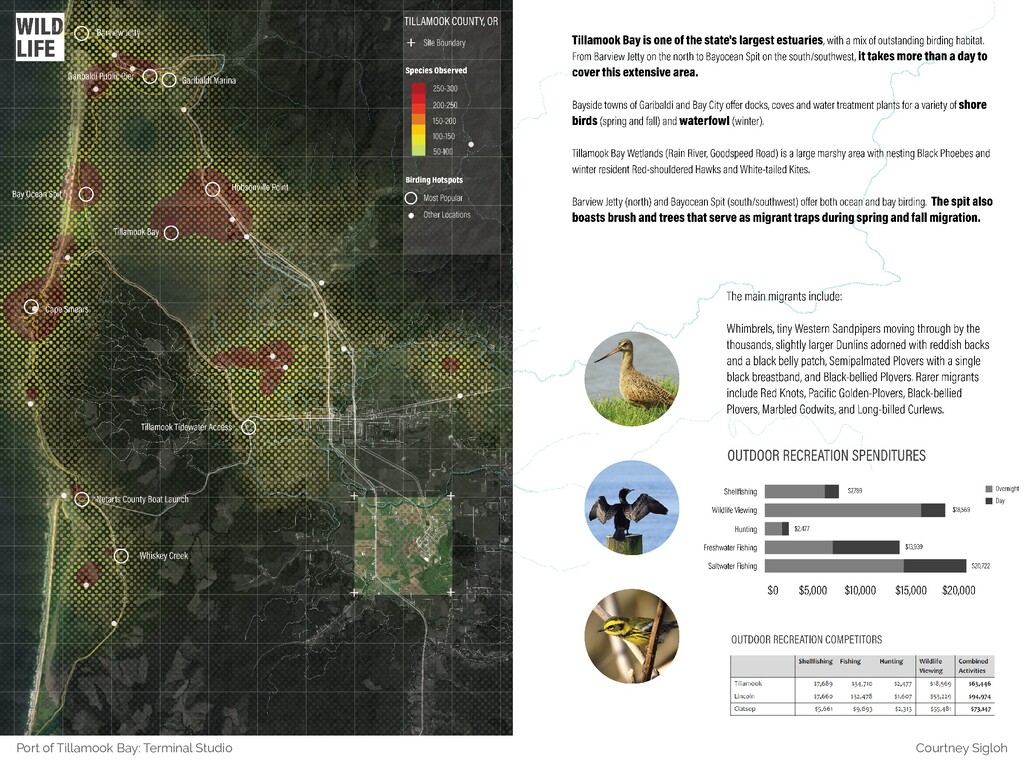The image size is (1024, 768).
Task: Click the yellow warbler photo thumbnail
Action: coord(632,636)
